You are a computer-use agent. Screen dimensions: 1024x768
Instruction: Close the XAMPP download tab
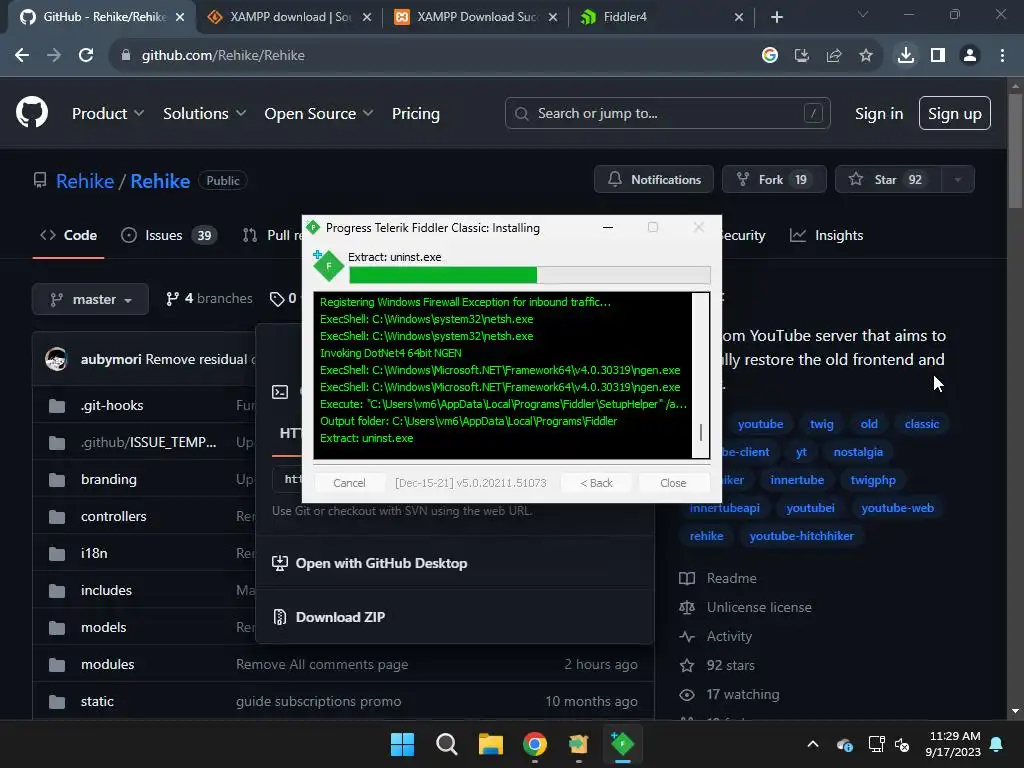(367, 17)
